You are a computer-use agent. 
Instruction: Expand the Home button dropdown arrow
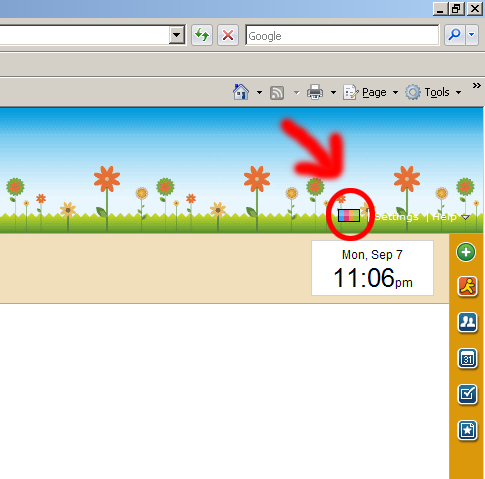259,92
